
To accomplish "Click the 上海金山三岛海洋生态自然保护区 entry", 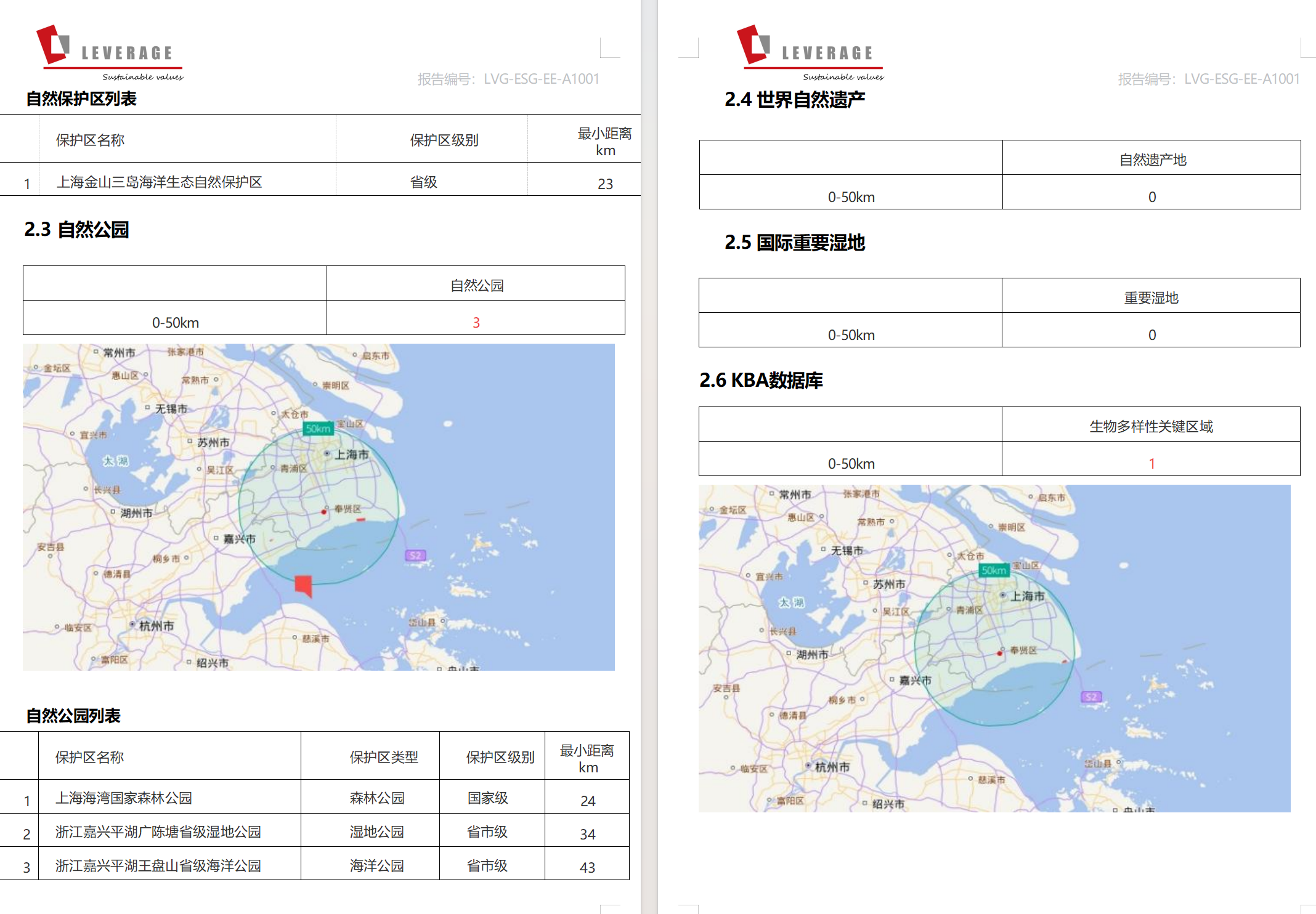I will click(160, 182).
